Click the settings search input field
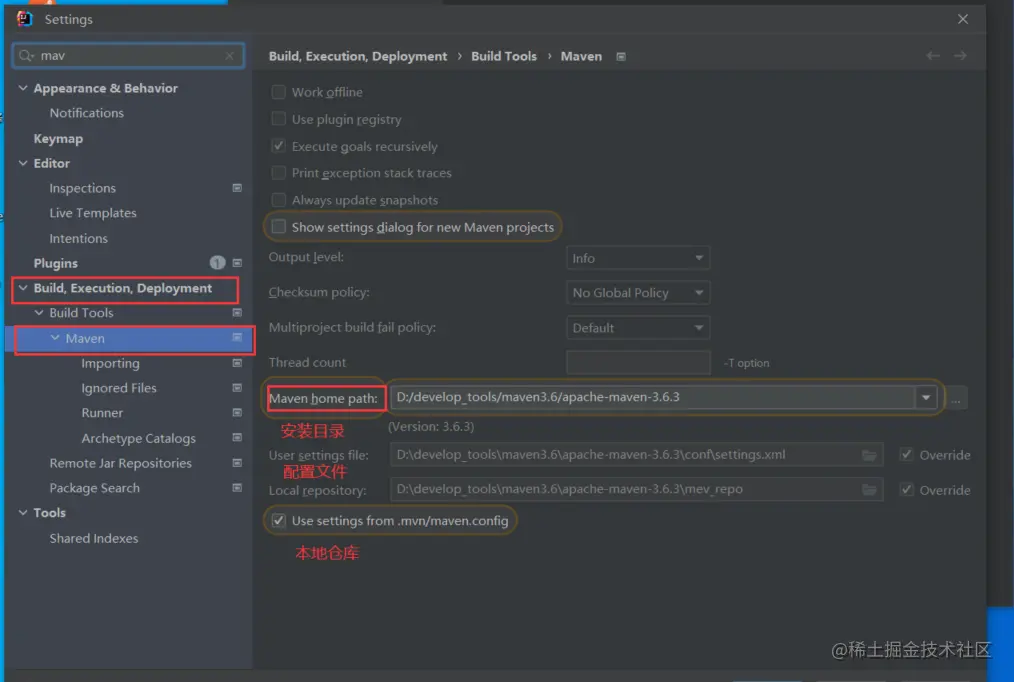This screenshot has height=682, width=1014. tap(128, 56)
